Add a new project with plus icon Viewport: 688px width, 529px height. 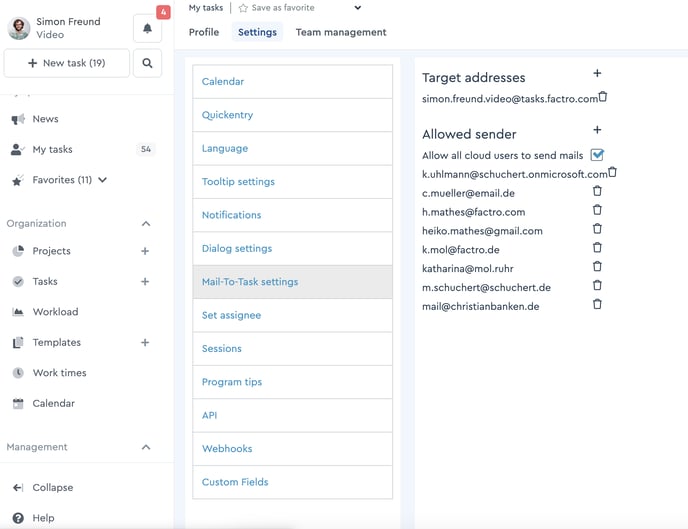click(145, 251)
